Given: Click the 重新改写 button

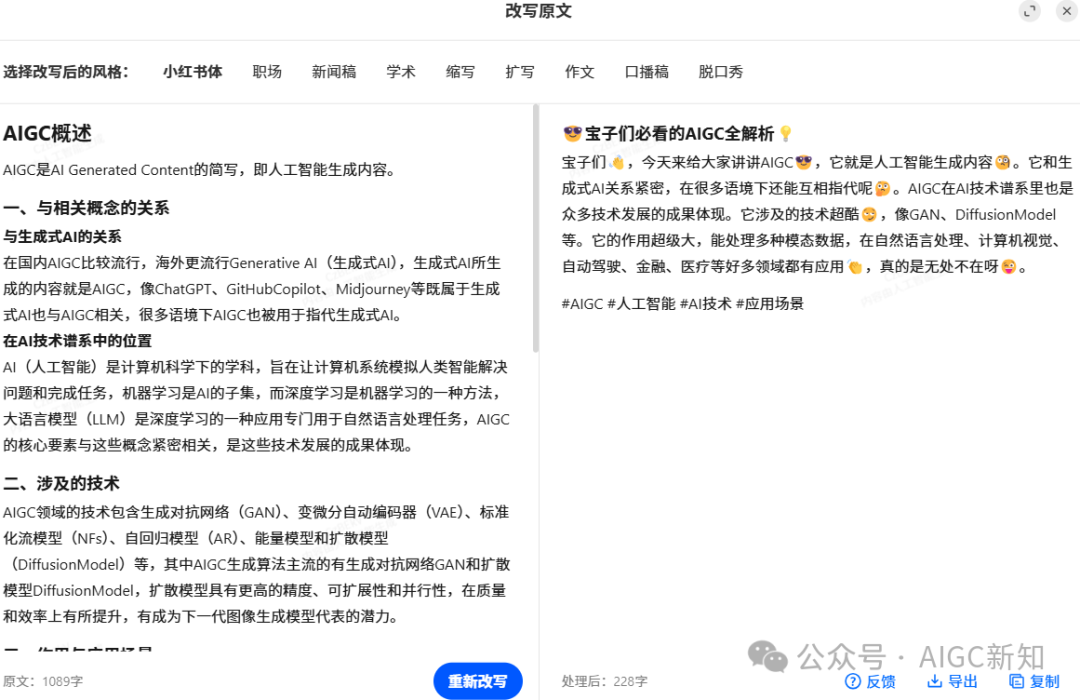Looking at the screenshot, I should coord(478,681).
